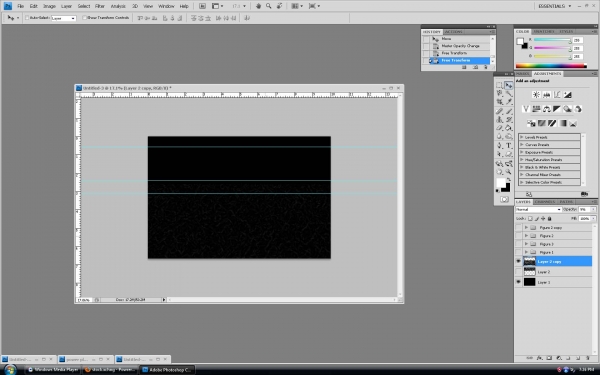600x375 pixels.
Task: Open the Analysis menu
Action: (118, 6)
